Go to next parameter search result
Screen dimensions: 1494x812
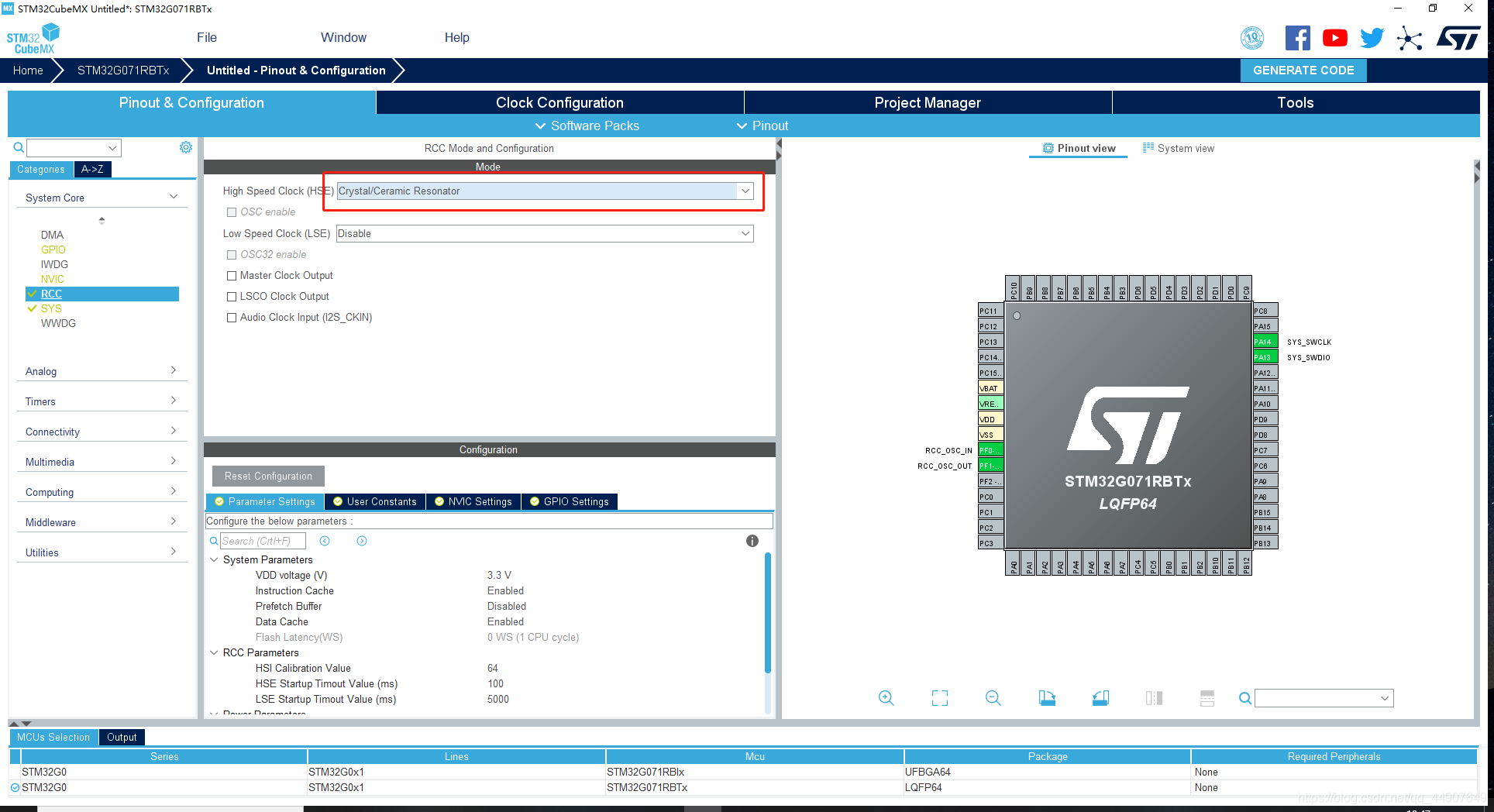tap(362, 541)
